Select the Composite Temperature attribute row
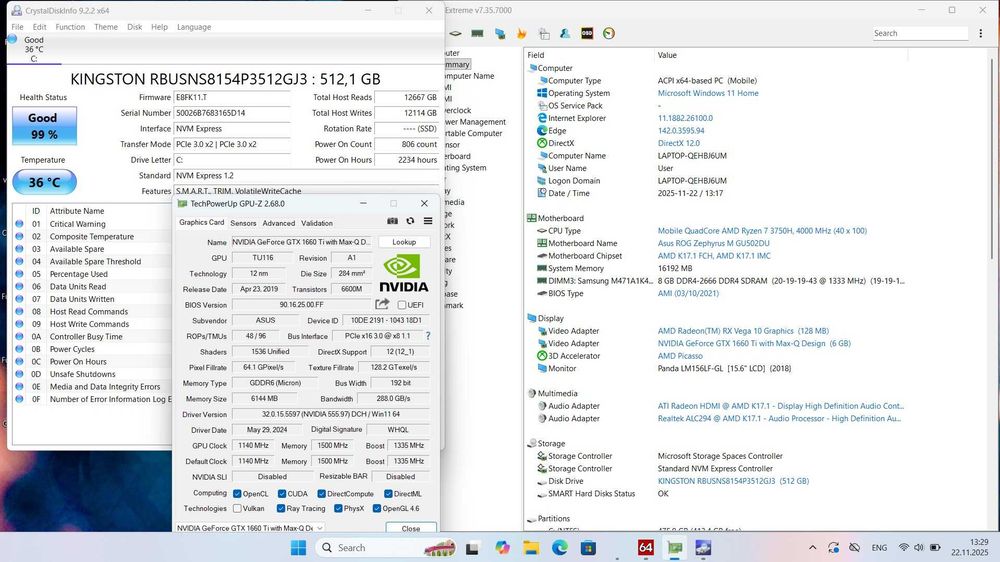Screen dimensions: 1000x562 (x=92, y=236)
